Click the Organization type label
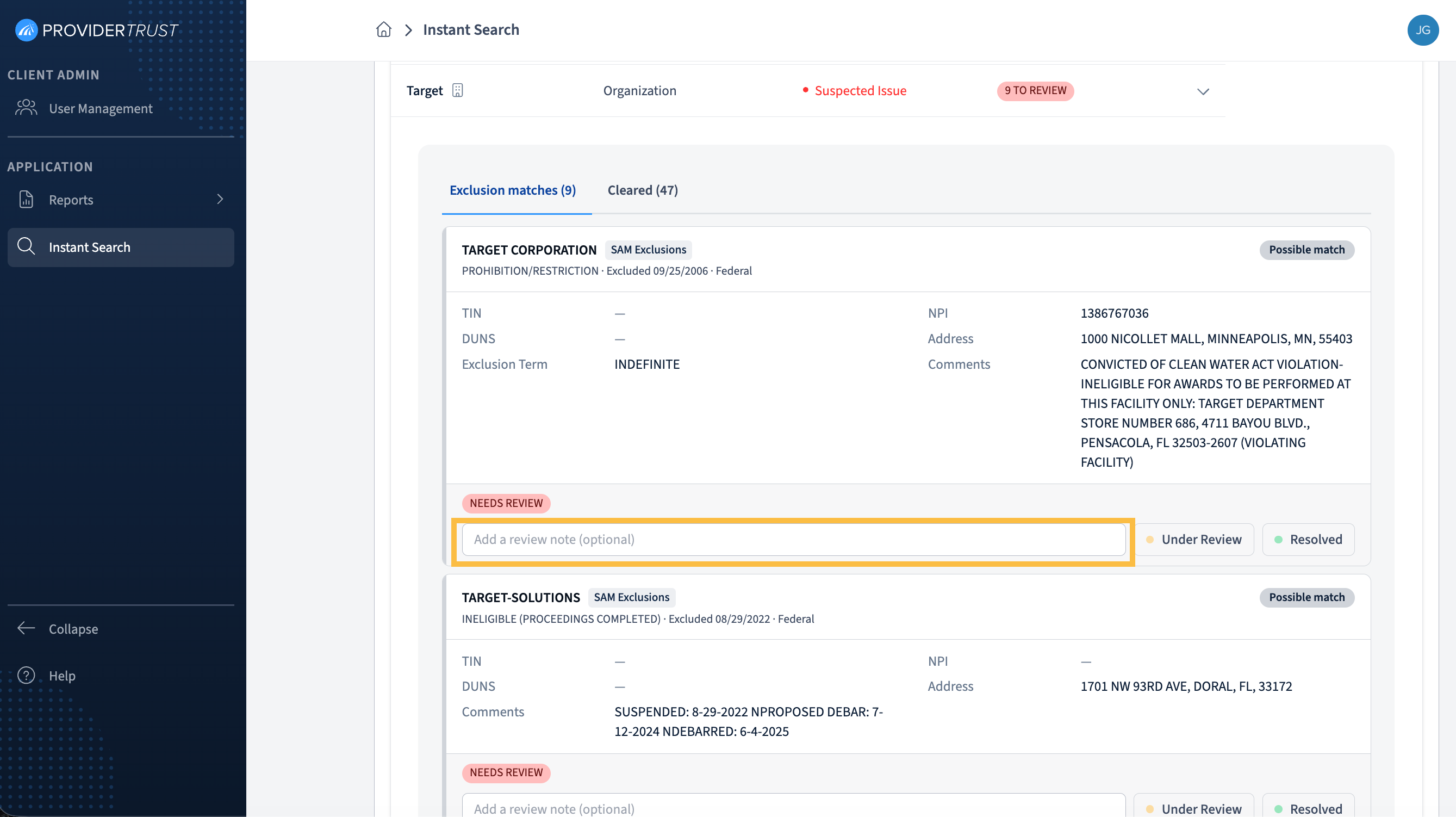This screenshot has height=817, width=1456. tap(640, 90)
